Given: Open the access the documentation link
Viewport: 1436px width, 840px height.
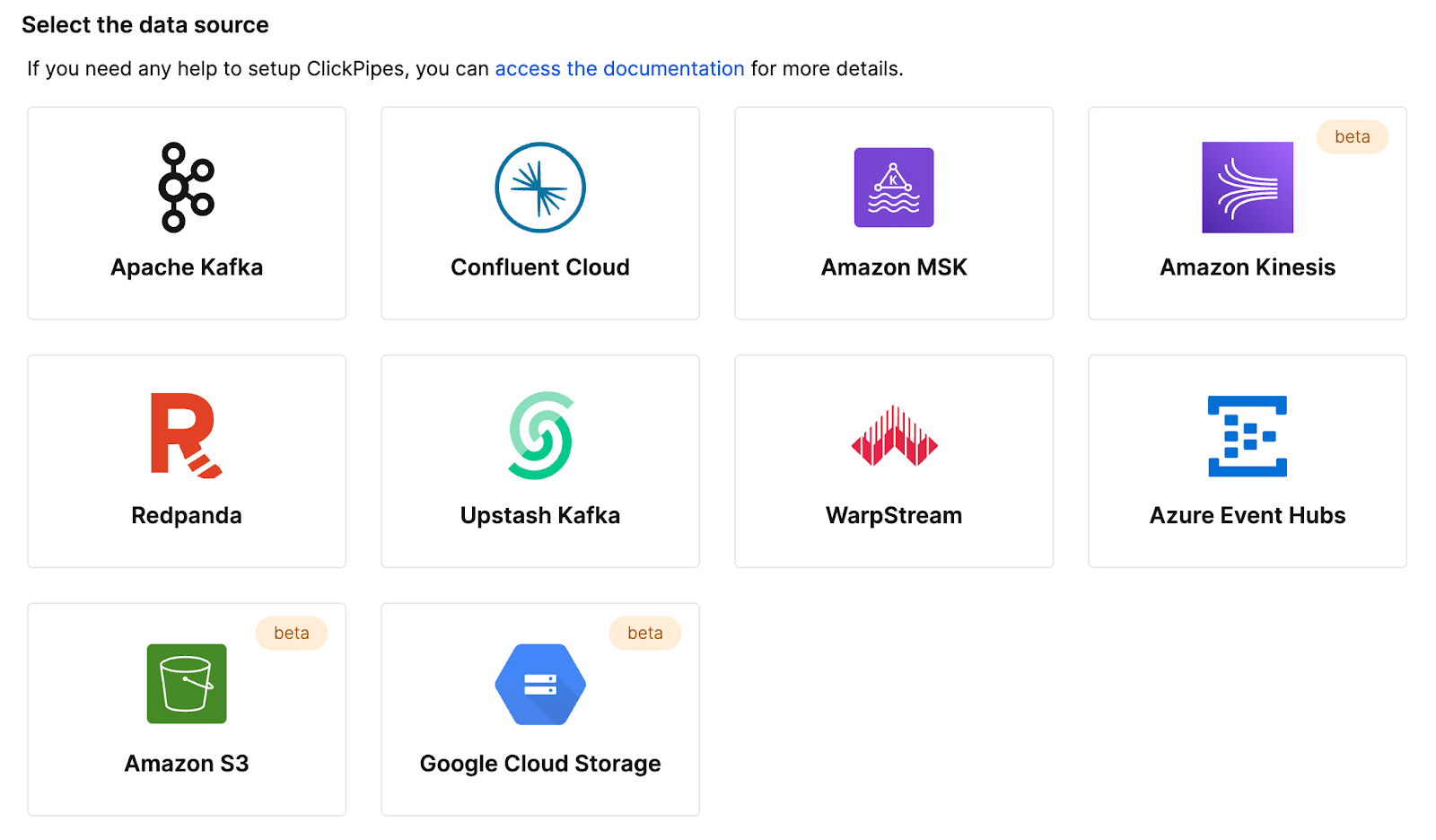Looking at the screenshot, I should click(618, 68).
